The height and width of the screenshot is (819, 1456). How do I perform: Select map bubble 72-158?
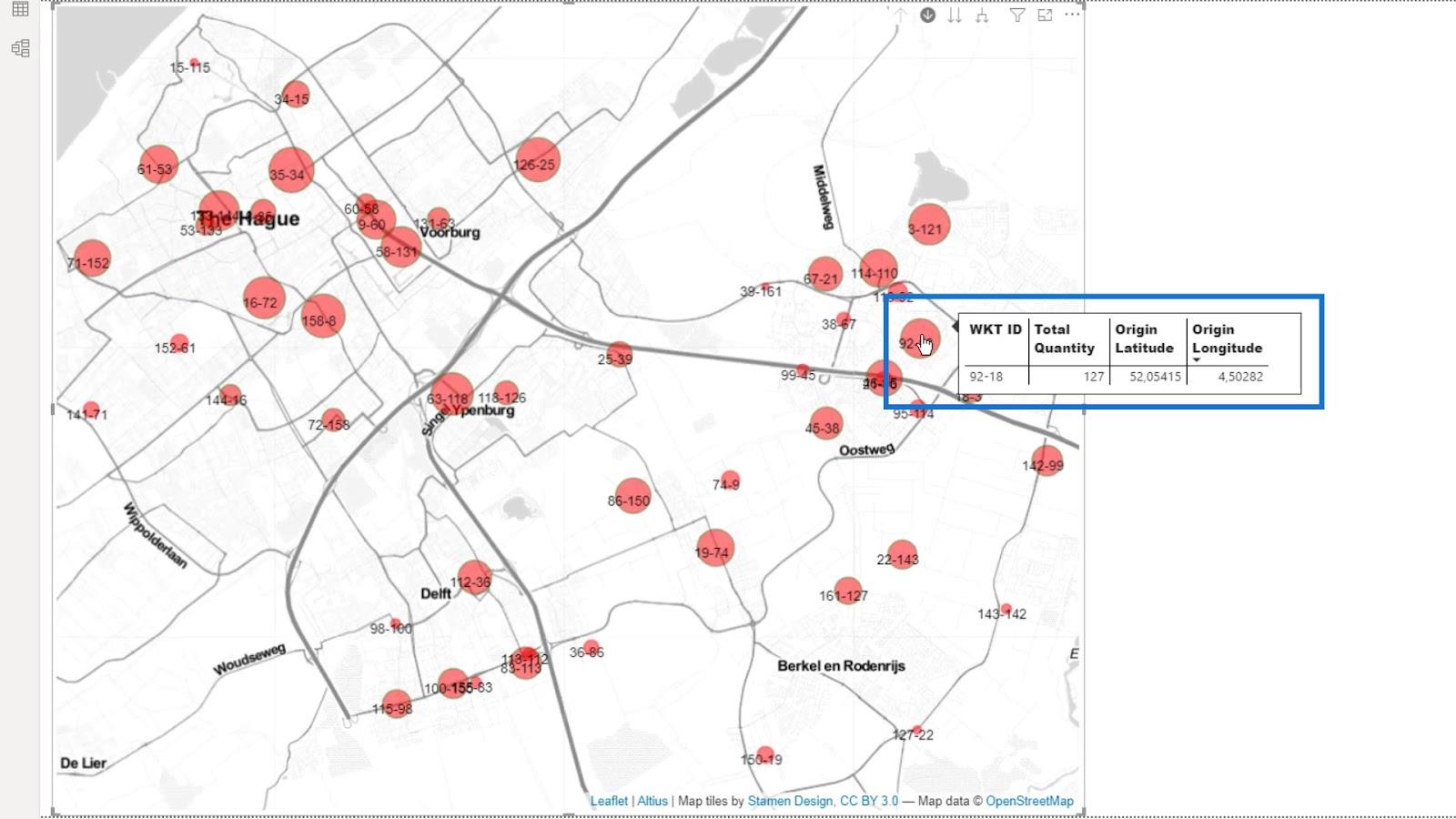[x=333, y=420]
